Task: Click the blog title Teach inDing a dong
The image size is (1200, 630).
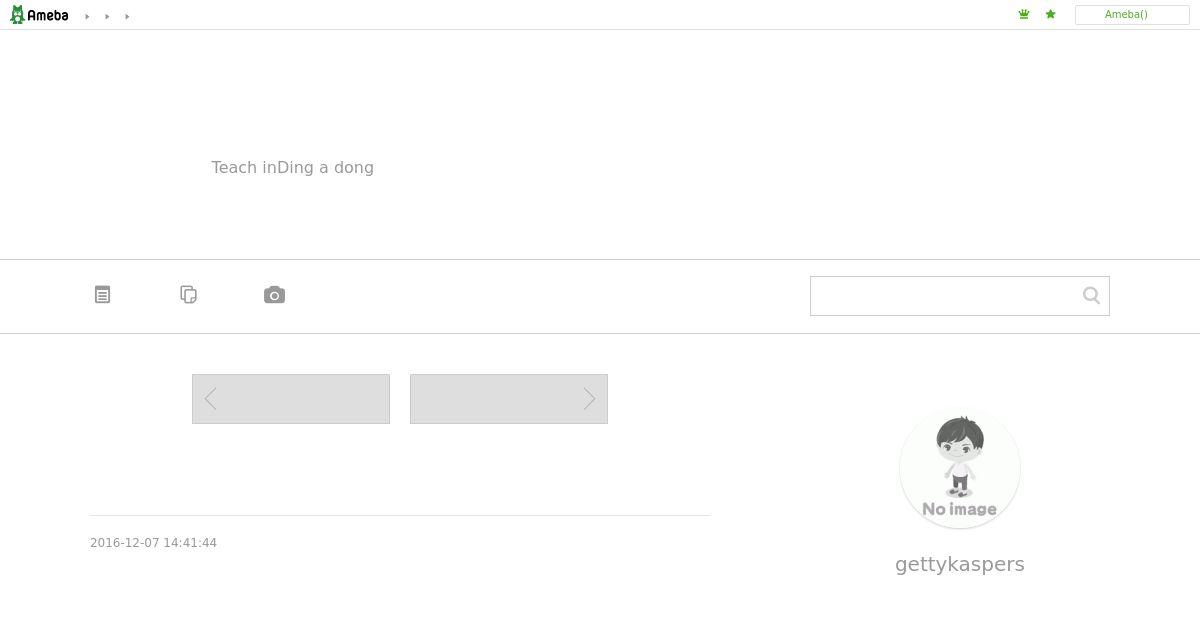Action: pos(293,167)
